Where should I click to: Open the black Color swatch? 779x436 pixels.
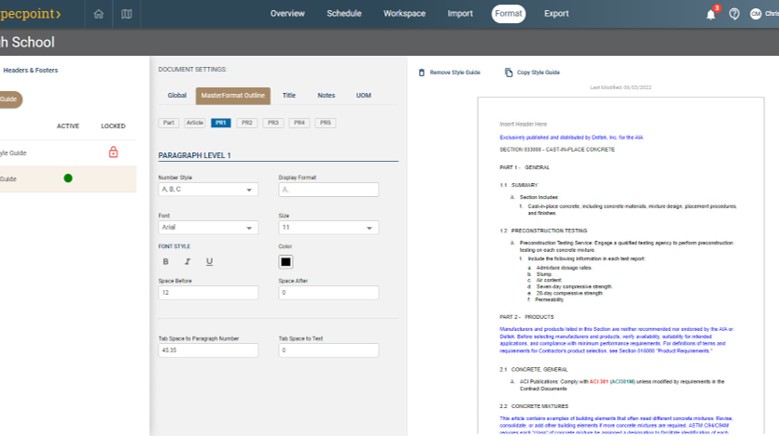[285, 262]
